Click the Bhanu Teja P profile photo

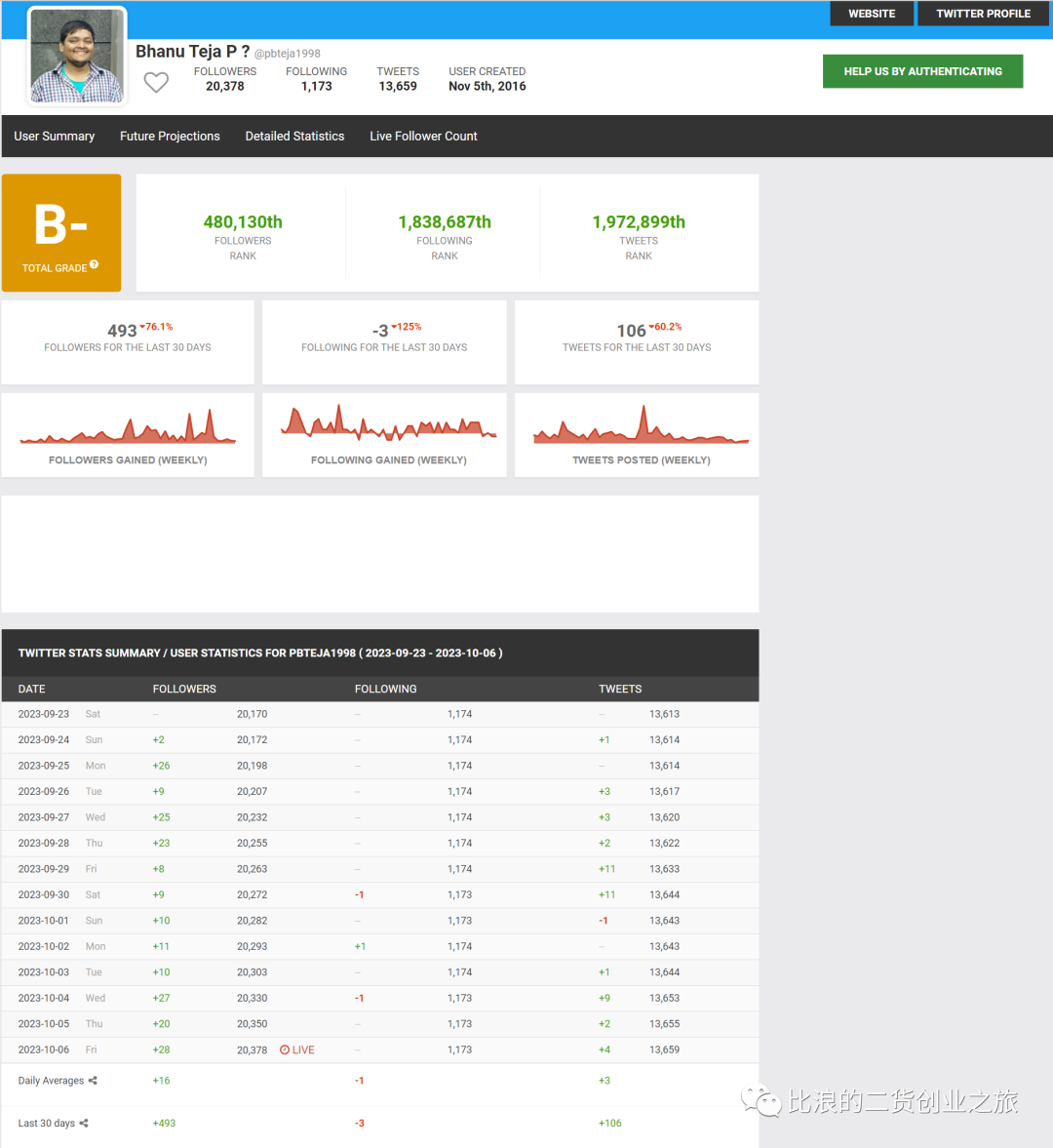coord(77,56)
